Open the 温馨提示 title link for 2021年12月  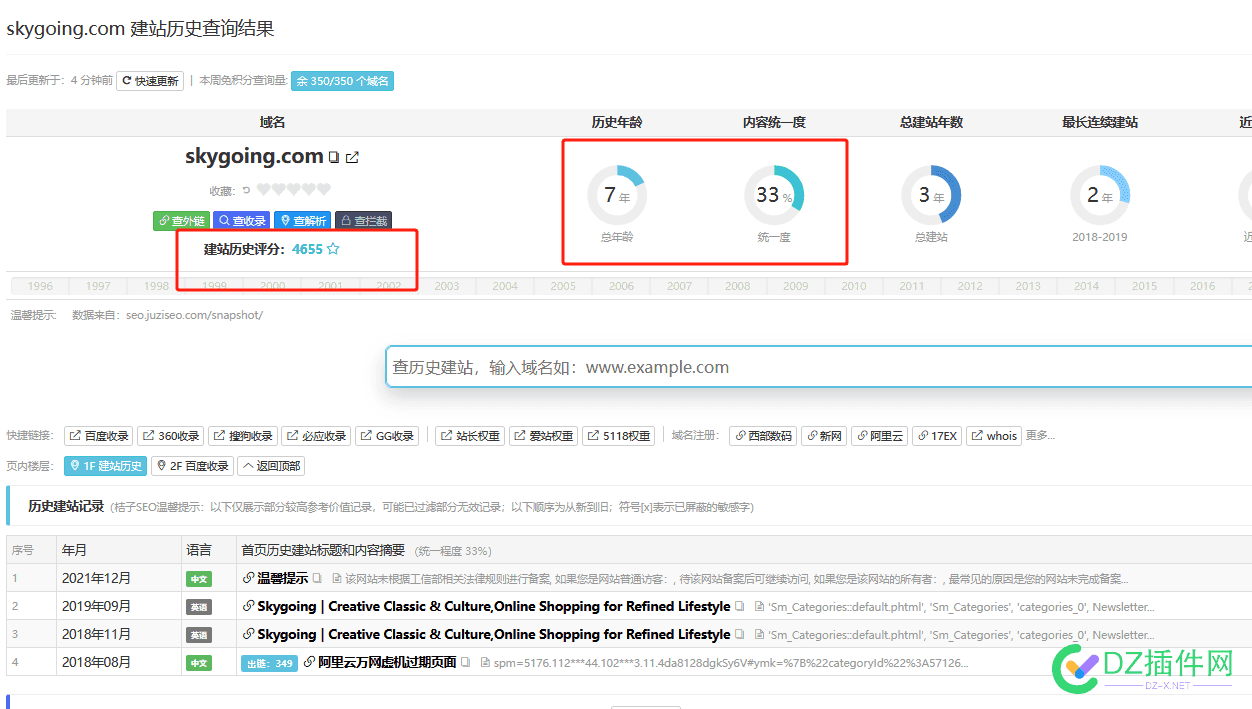(283, 578)
